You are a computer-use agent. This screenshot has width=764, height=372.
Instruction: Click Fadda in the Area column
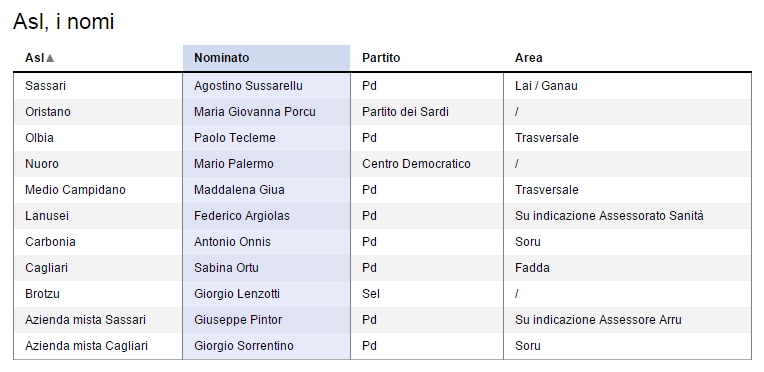click(x=627, y=268)
